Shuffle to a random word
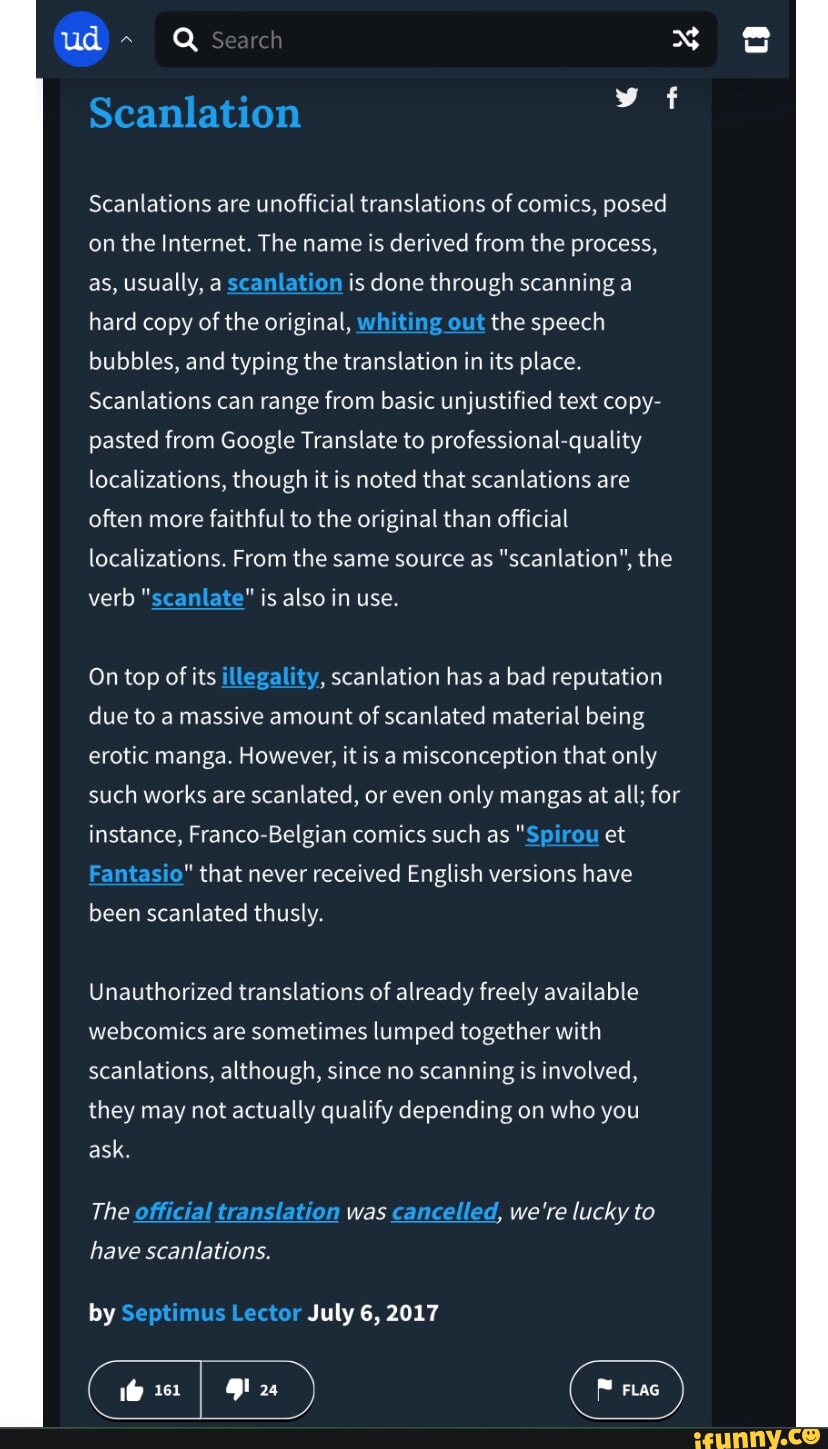The image size is (828, 1449). [x=685, y=40]
